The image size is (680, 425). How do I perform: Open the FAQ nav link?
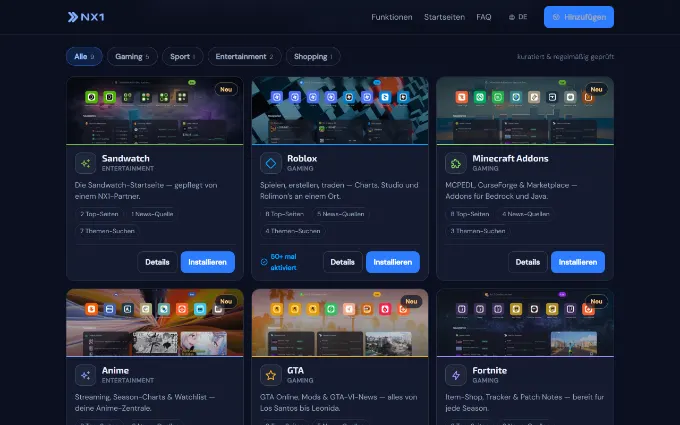(x=484, y=17)
